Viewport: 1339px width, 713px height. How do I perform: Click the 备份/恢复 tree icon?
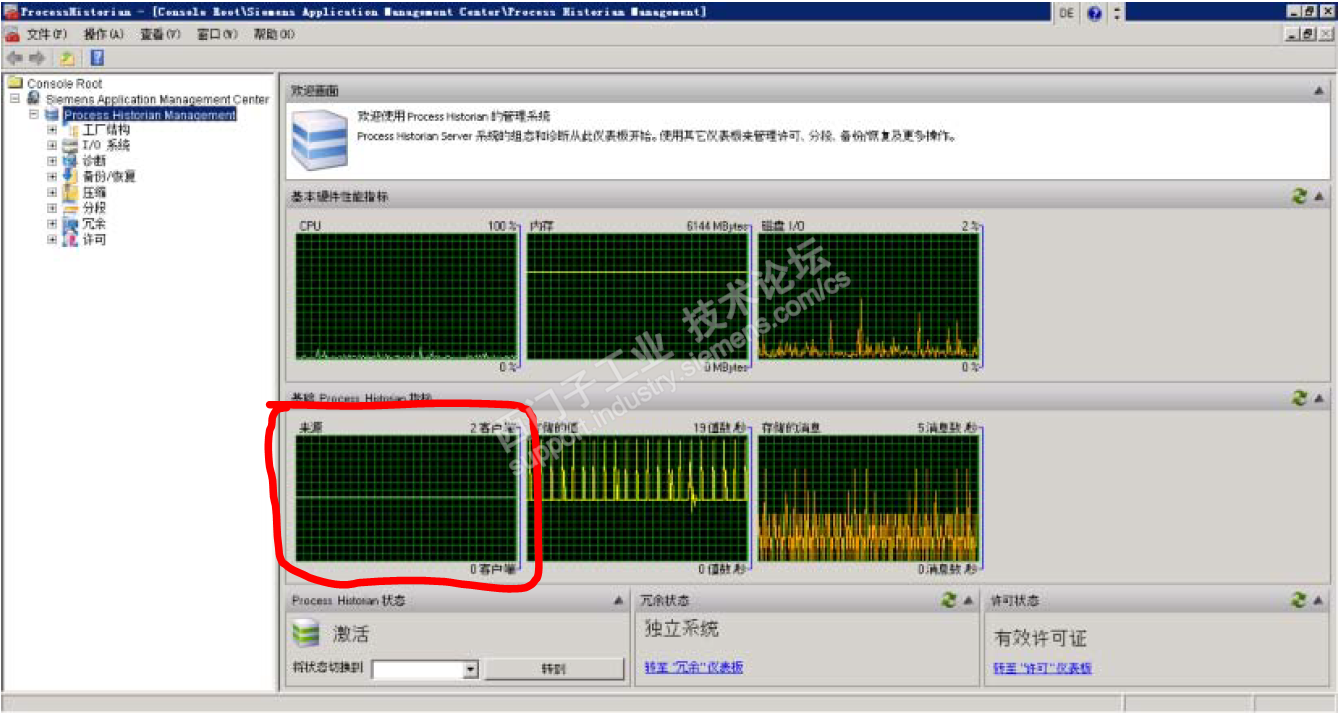[x=70, y=176]
